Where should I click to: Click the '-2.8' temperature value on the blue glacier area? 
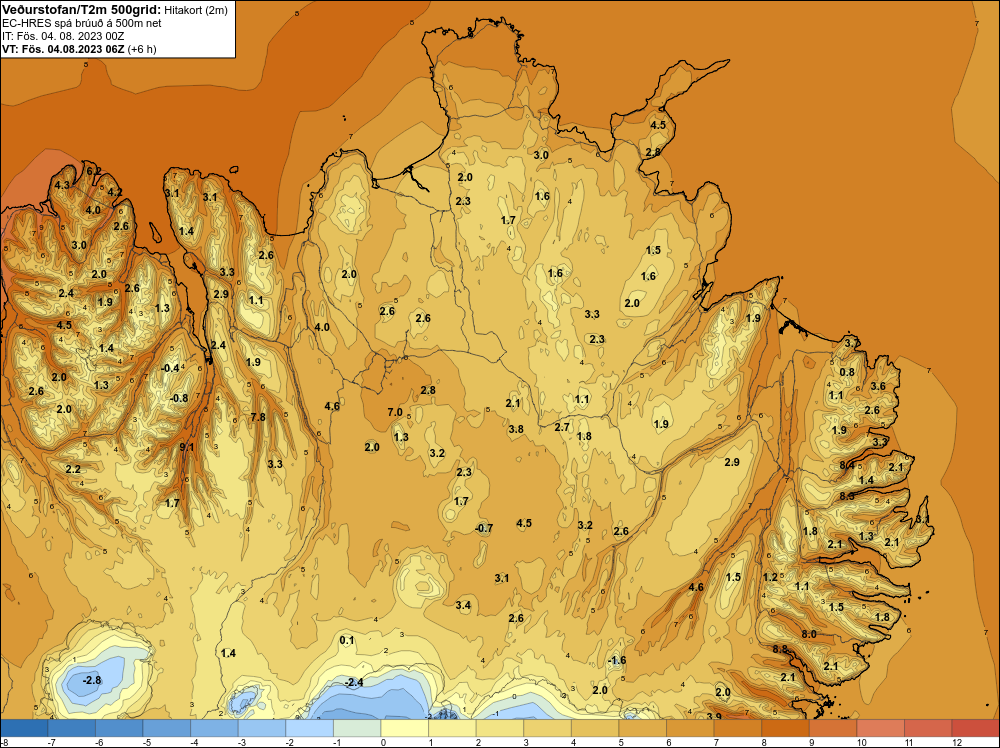coord(92,680)
